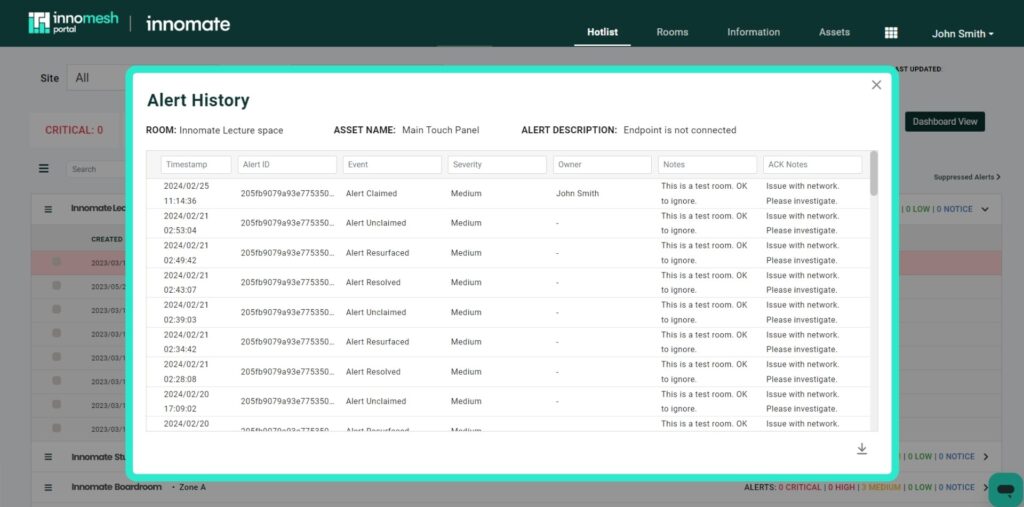The height and width of the screenshot is (507, 1024).
Task: Select timestamp 2024/02/25 11:14:36
Action: point(186,193)
